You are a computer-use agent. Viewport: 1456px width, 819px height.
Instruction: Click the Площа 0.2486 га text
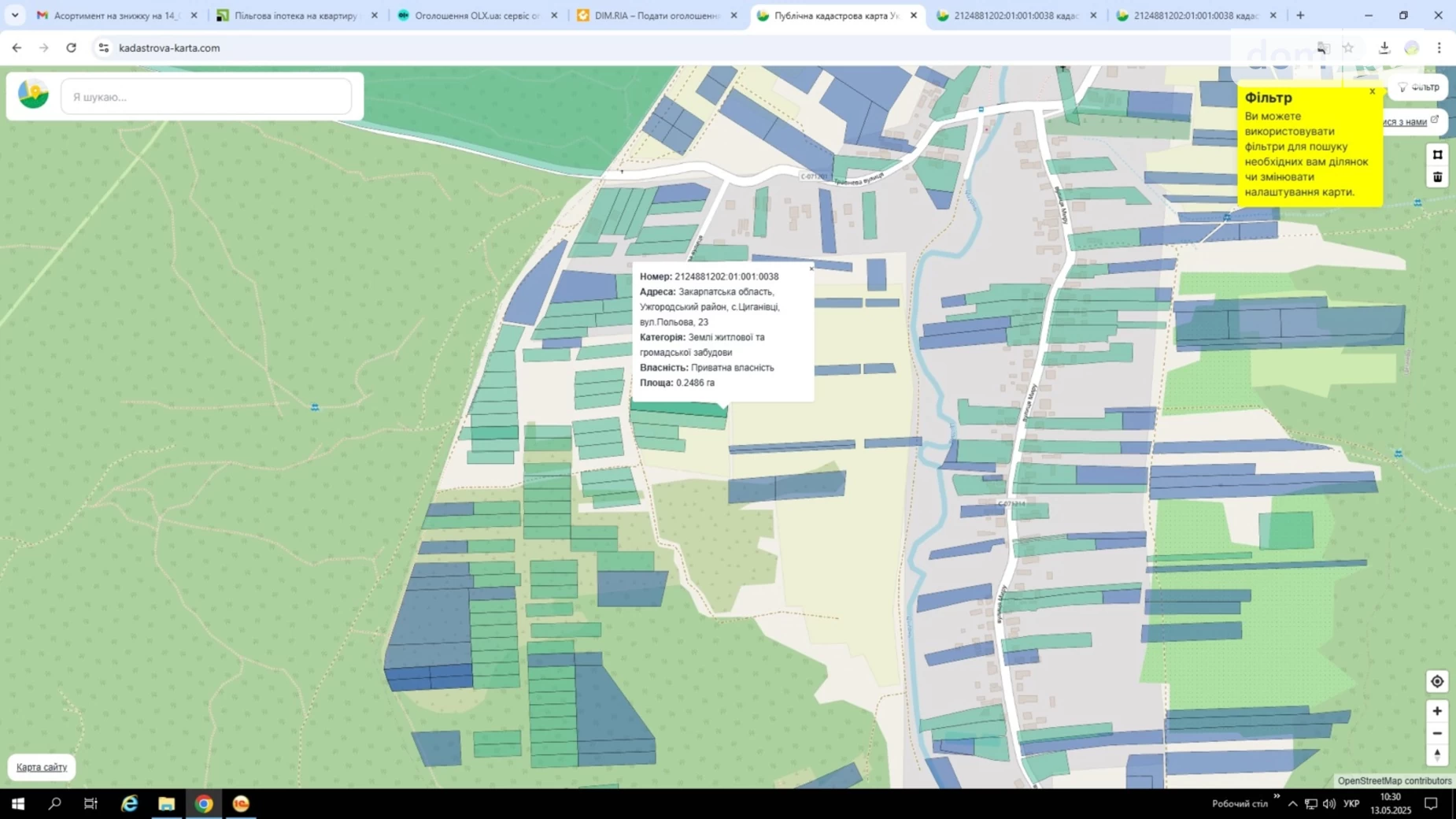pyautogui.click(x=677, y=383)
